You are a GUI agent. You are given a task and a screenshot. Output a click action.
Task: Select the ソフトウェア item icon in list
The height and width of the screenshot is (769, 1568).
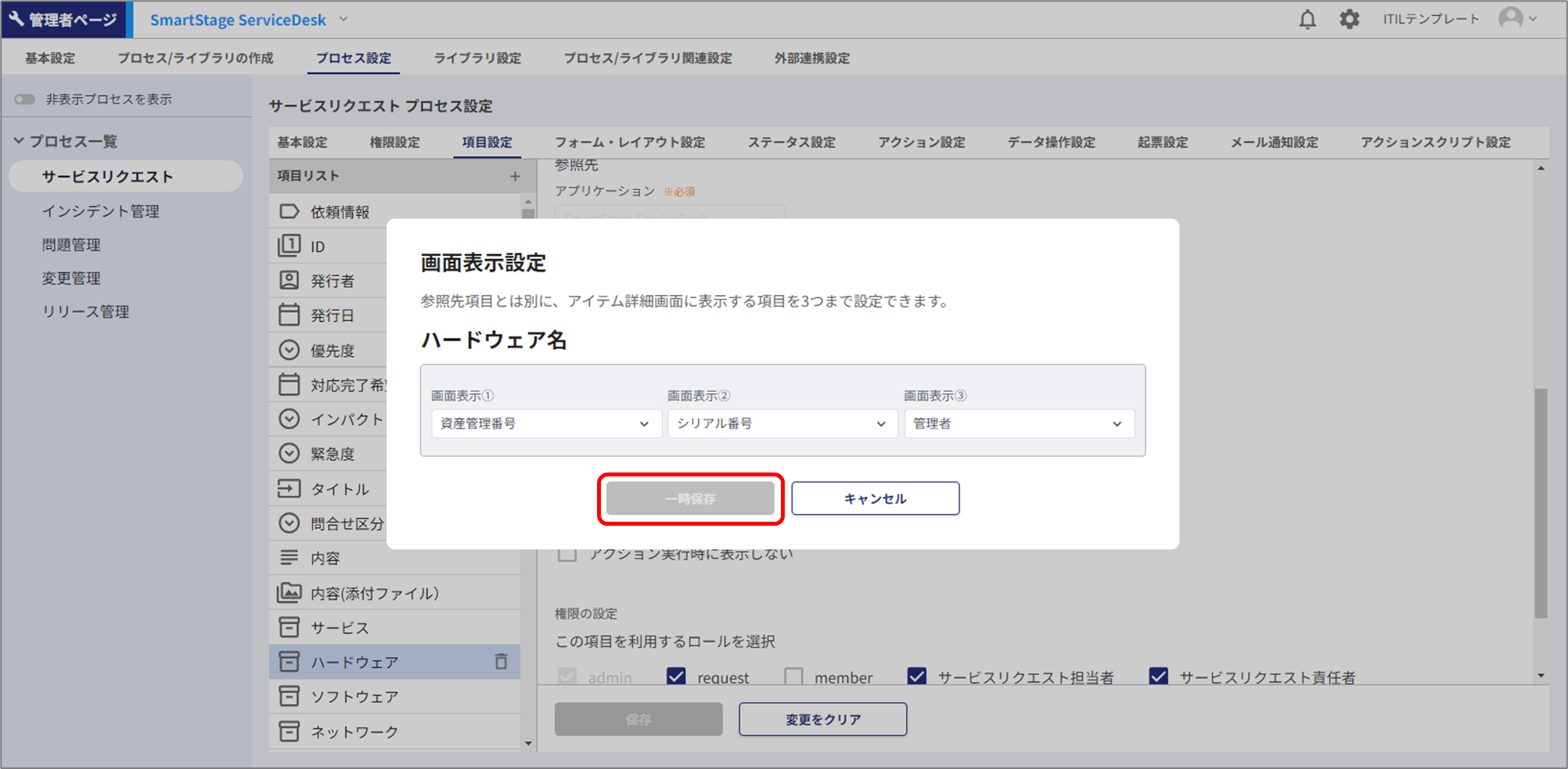click(290, 696)
